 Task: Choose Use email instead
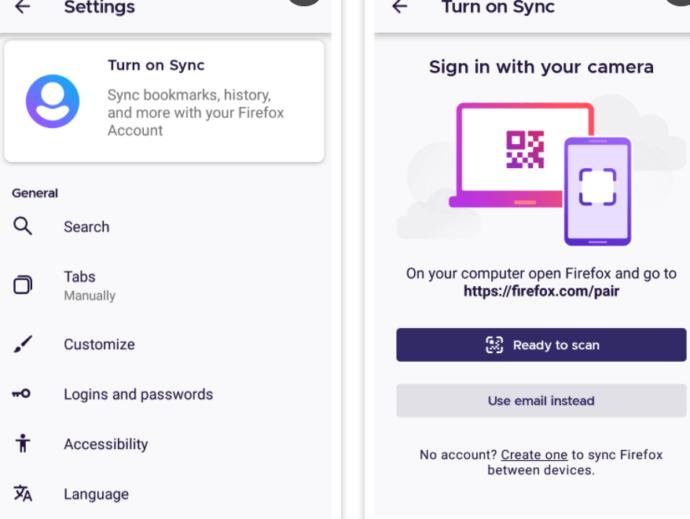[x=541, y=401]
